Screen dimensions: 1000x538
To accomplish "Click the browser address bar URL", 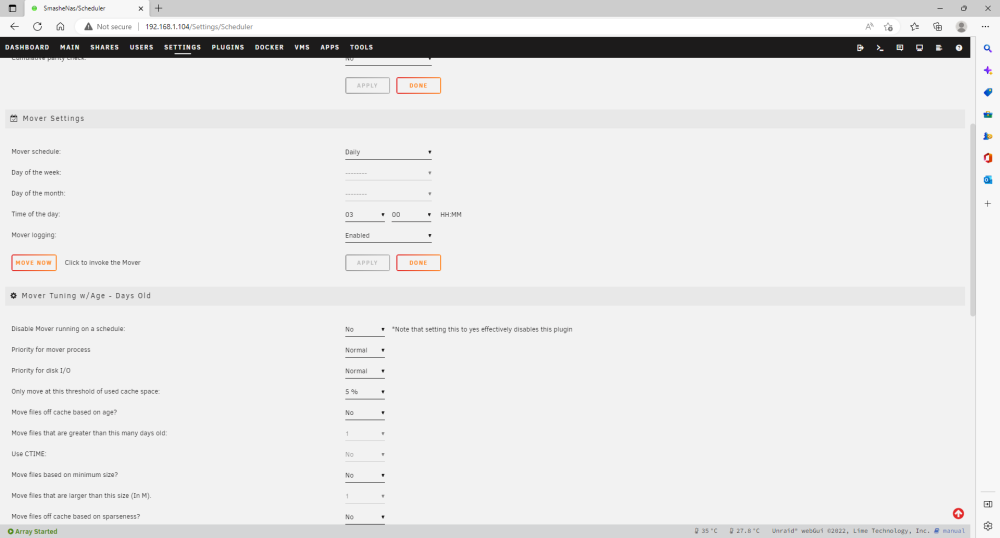I will tap(199, 27).
